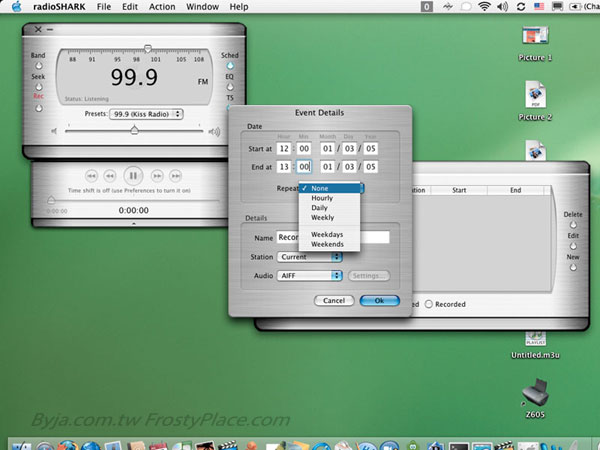Viewport: 600px width, 450px height.
Task: Click the US flag input menu icon
Action: point(539,7)
